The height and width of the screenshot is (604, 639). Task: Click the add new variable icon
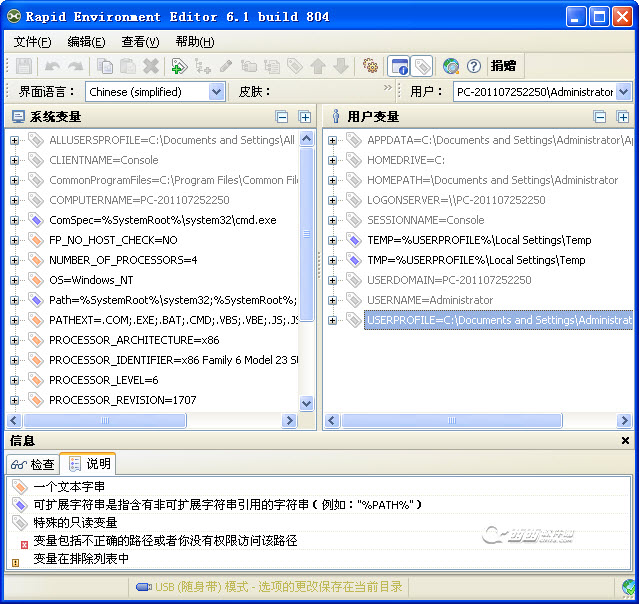pyautogui.click(x=179, y=66)
